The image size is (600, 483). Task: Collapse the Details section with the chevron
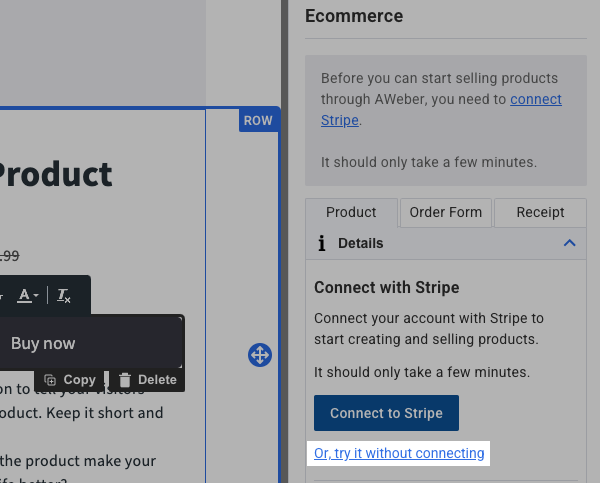569,243
